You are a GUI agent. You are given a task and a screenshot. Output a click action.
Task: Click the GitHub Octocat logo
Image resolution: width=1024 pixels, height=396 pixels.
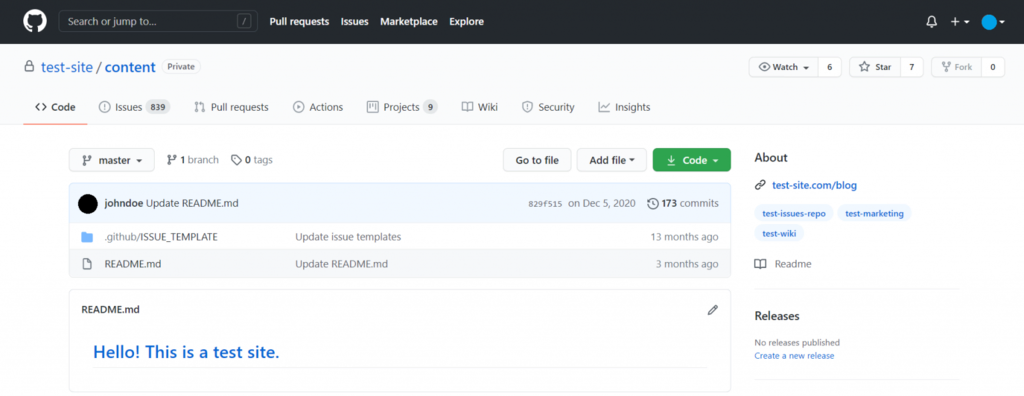coord(35,22)
